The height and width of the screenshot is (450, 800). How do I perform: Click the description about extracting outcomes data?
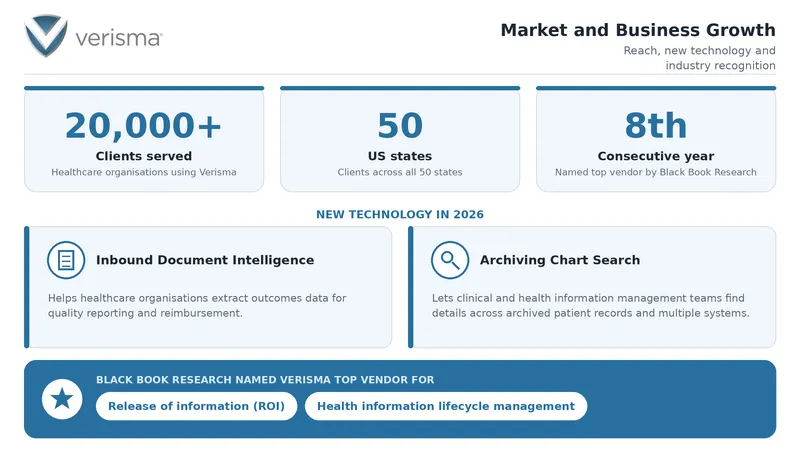coord(197,306)
